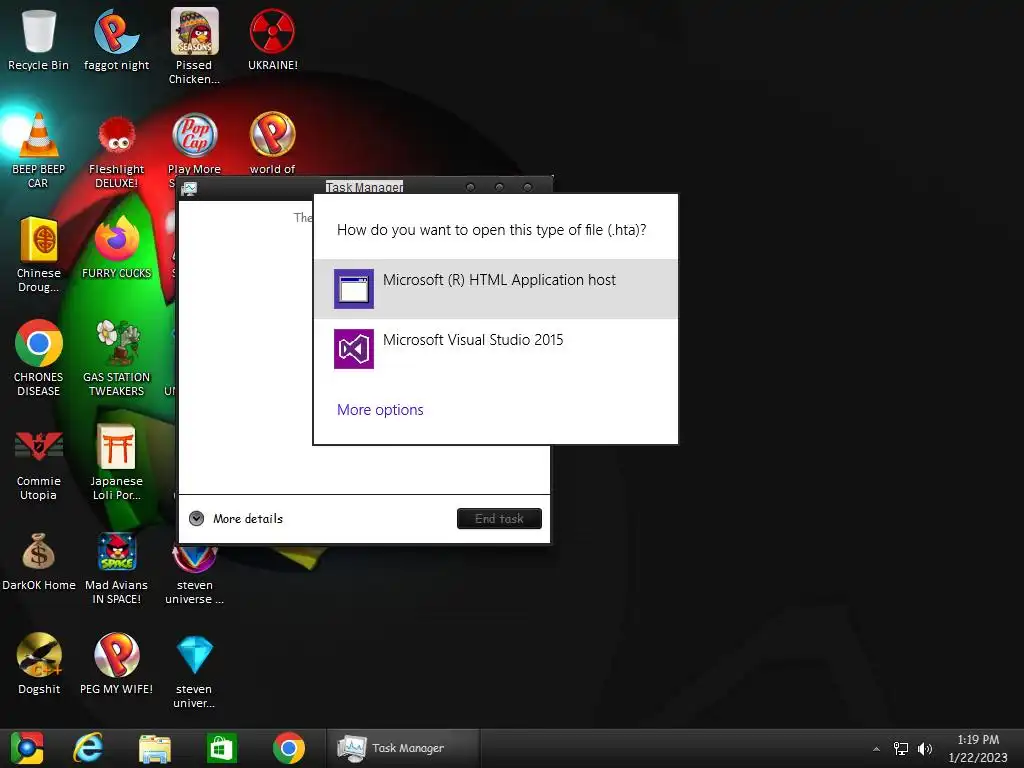Open the PEG MY WIFE! icon

(116, 663)
